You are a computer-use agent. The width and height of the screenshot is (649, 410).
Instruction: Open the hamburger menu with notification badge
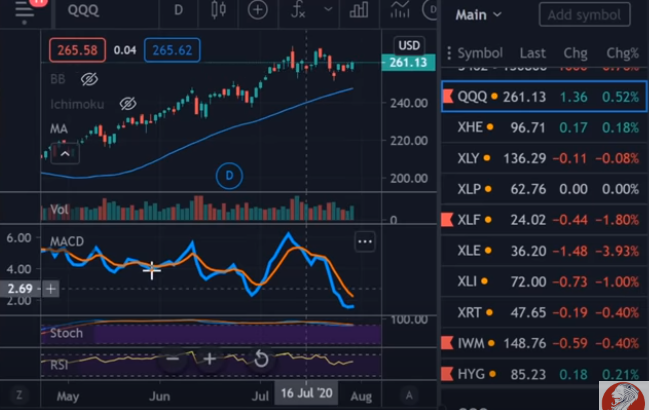click(24, 11)
